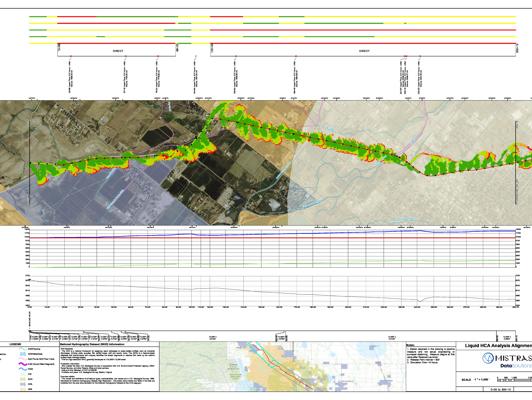
Task: Click the DIRECT label in the longer right bracket
Action: pos(364,51)
